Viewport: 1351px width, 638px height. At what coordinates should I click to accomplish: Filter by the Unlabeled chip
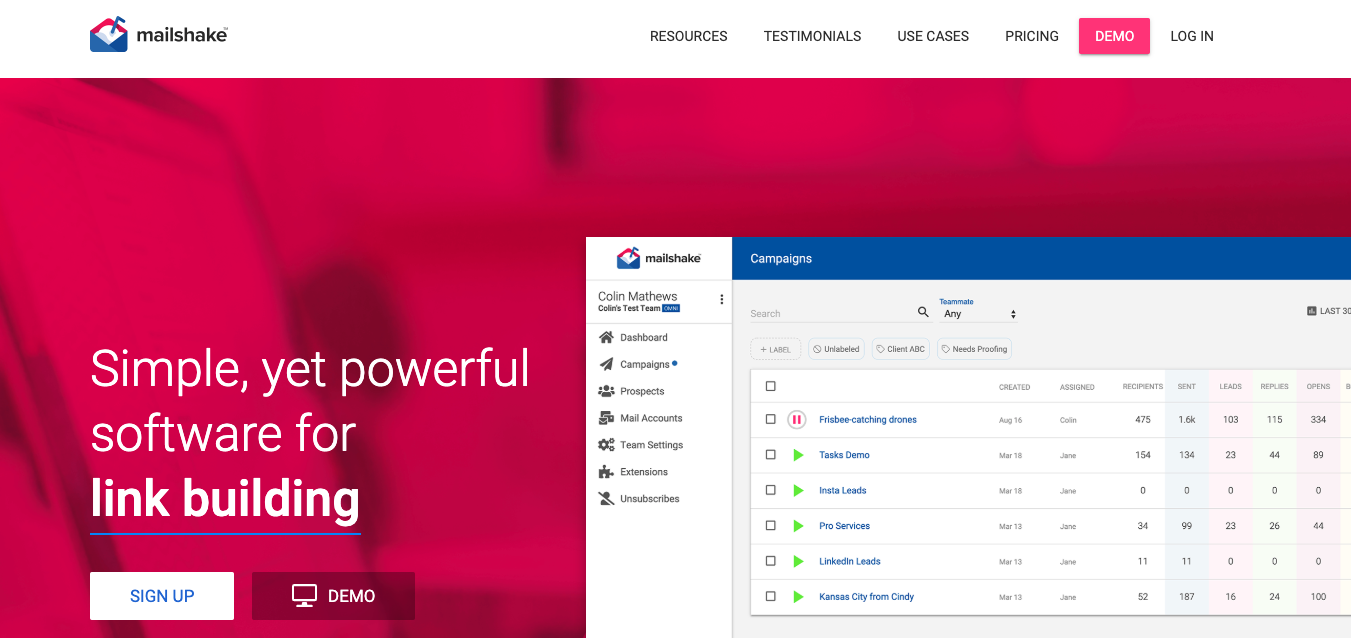click(836, 349)
